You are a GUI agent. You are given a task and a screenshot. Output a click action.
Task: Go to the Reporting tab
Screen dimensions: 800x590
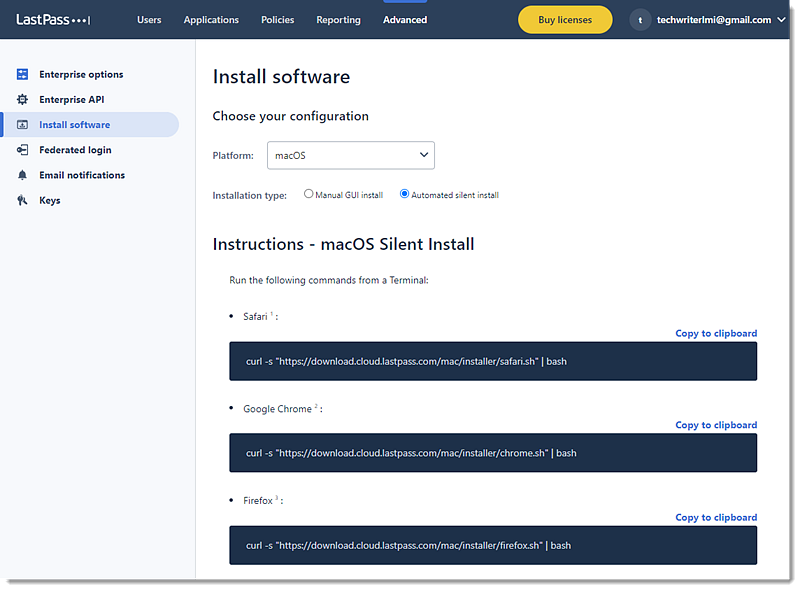click(338, 20)
